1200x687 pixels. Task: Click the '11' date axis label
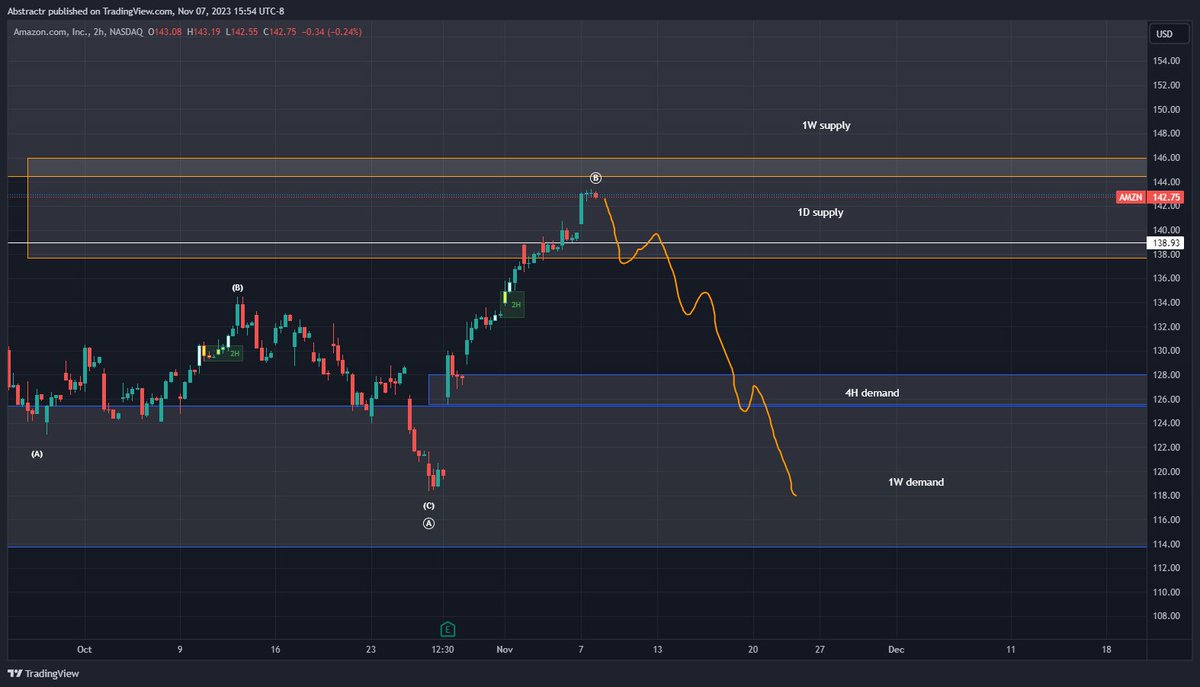(1010, 649)
